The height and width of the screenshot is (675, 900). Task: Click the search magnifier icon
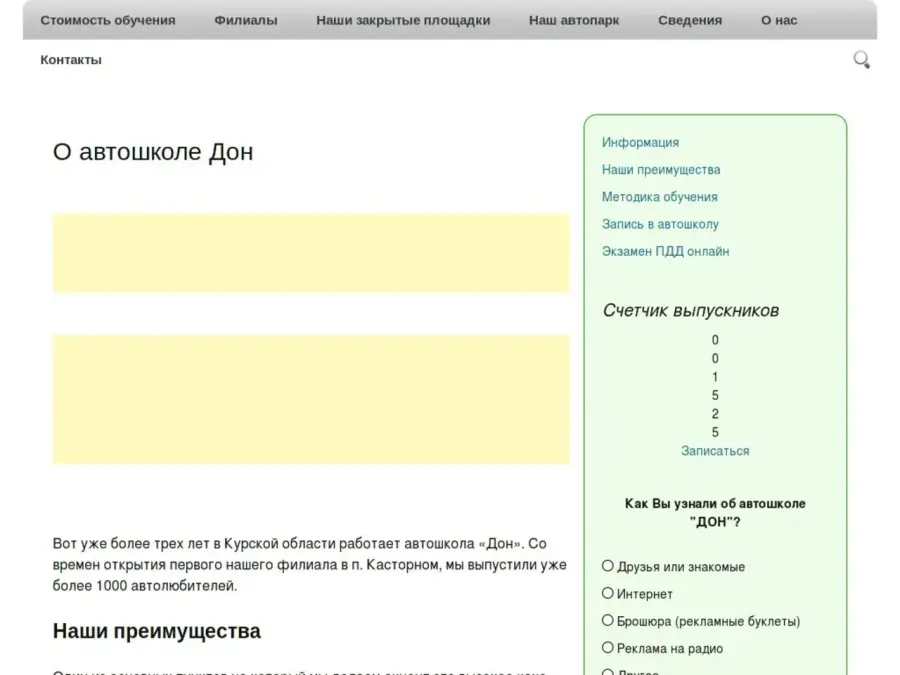click(x=862, y=60)
